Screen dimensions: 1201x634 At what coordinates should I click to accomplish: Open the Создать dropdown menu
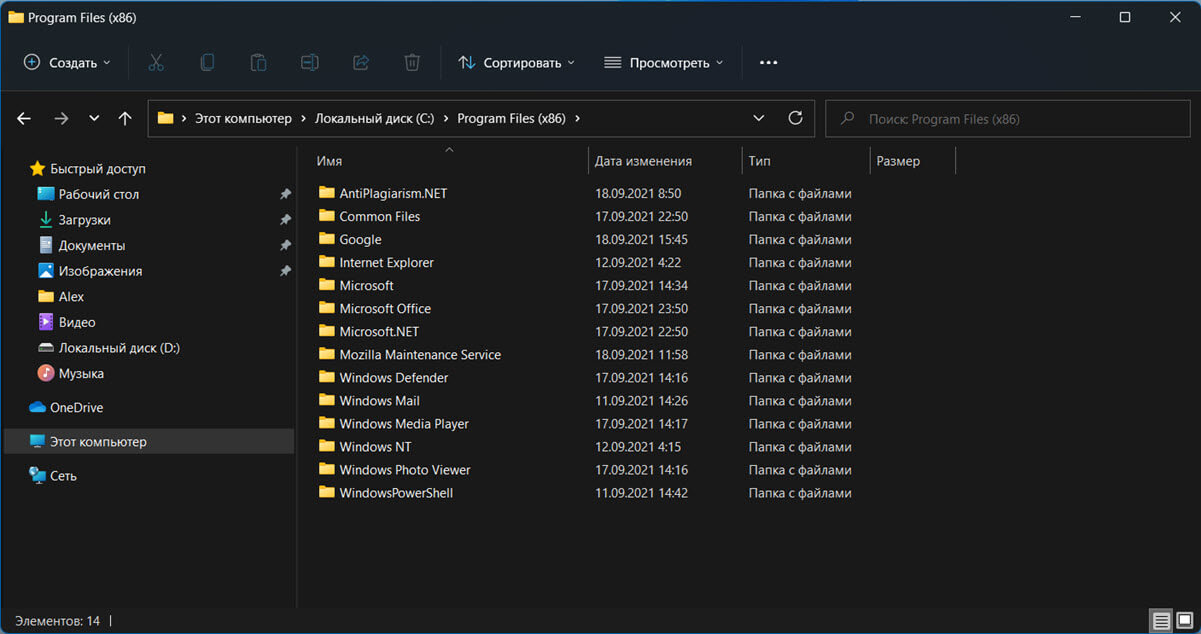[x=67, y=63]
